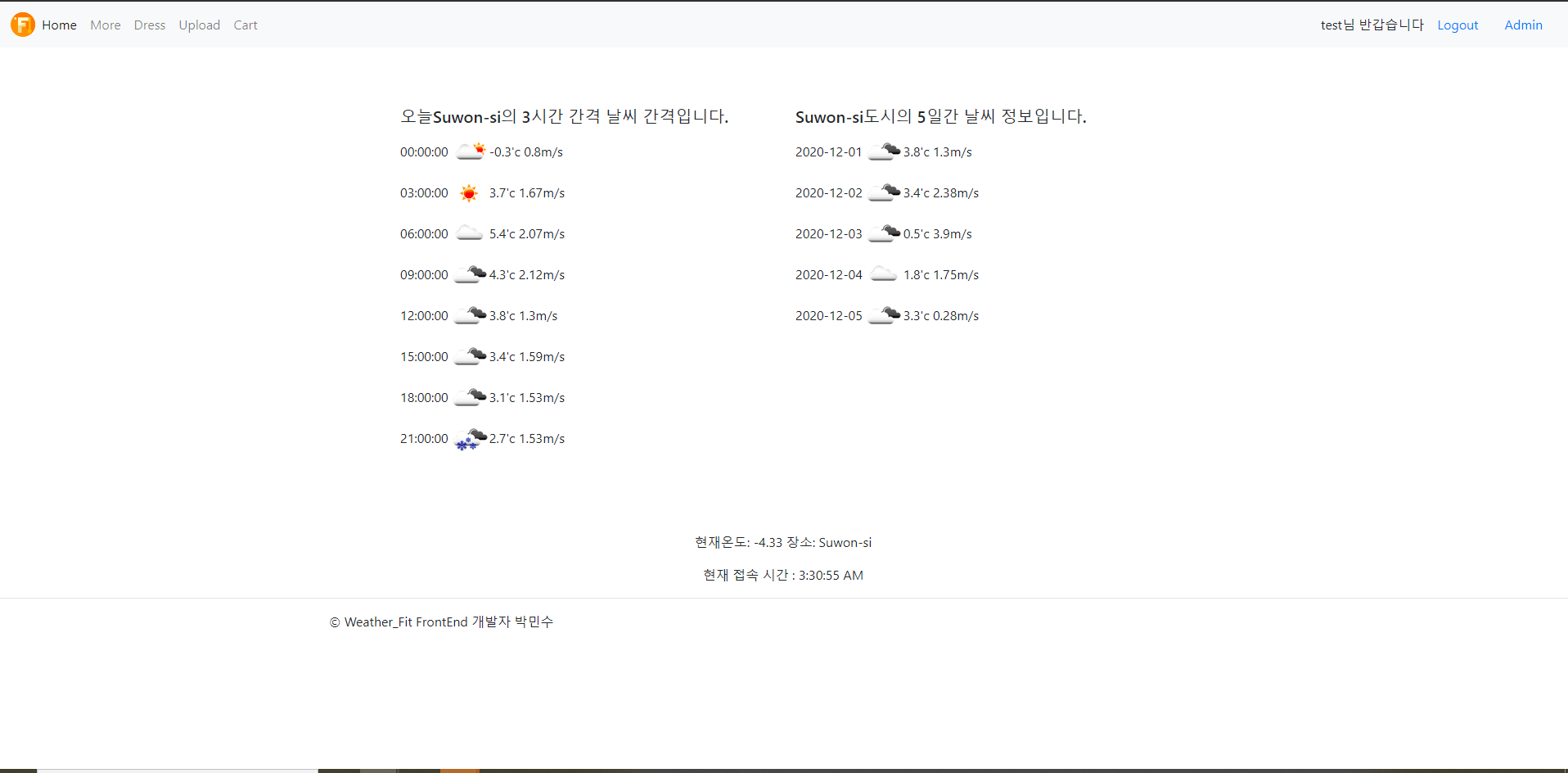Screen dimensions: 1568x773
Task: Open the Cart page
Action: click(245, 25)
